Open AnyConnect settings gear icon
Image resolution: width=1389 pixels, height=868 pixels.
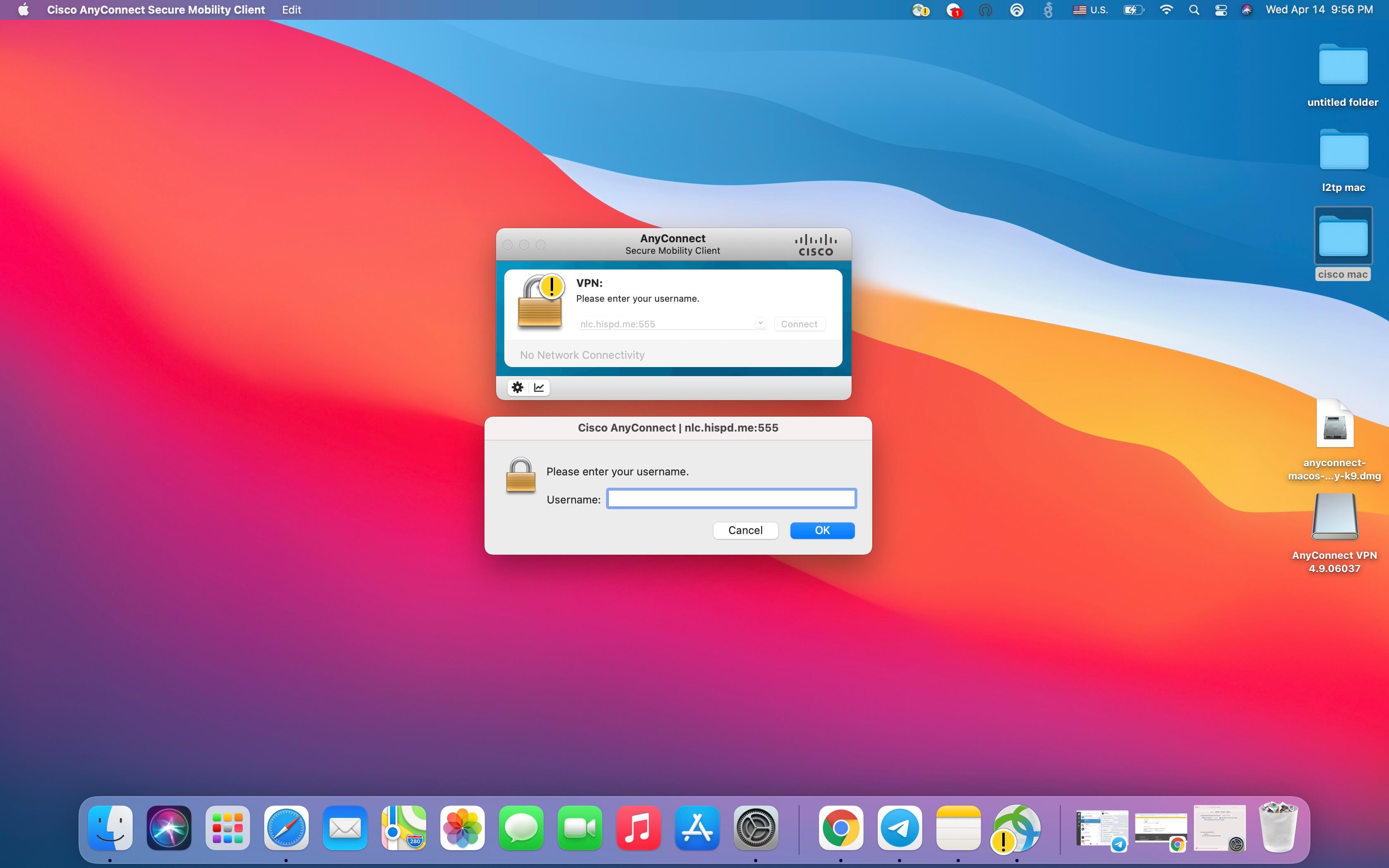(517, 388)
